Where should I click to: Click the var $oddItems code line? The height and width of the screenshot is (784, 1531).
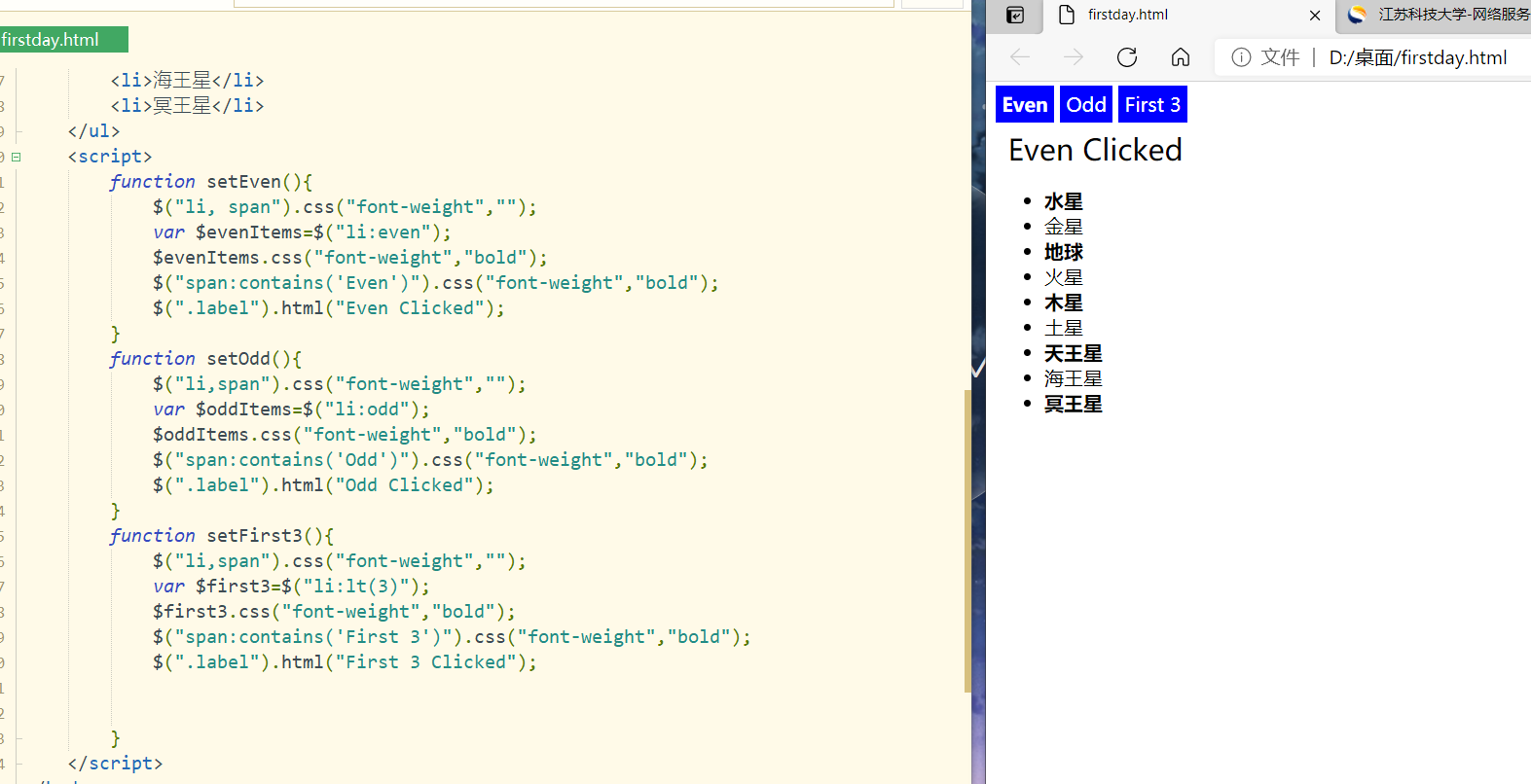point(291,410)
